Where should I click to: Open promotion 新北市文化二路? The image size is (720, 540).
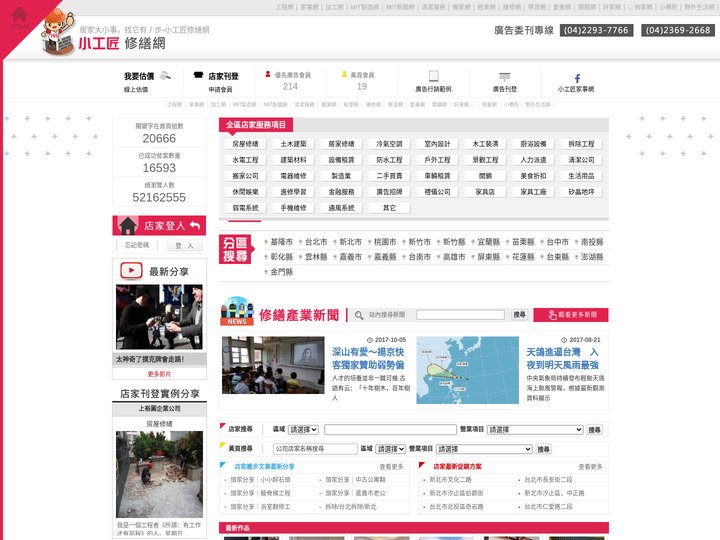tap(450, 480)
